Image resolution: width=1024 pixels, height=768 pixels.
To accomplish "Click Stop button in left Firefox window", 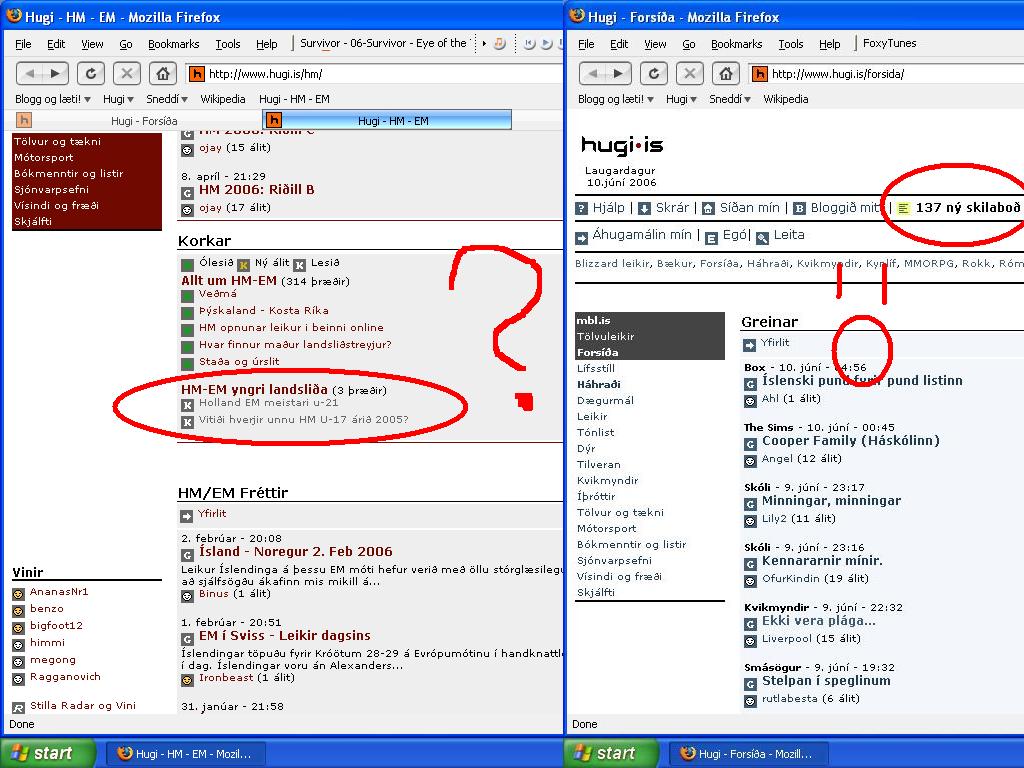I will 127,74.
